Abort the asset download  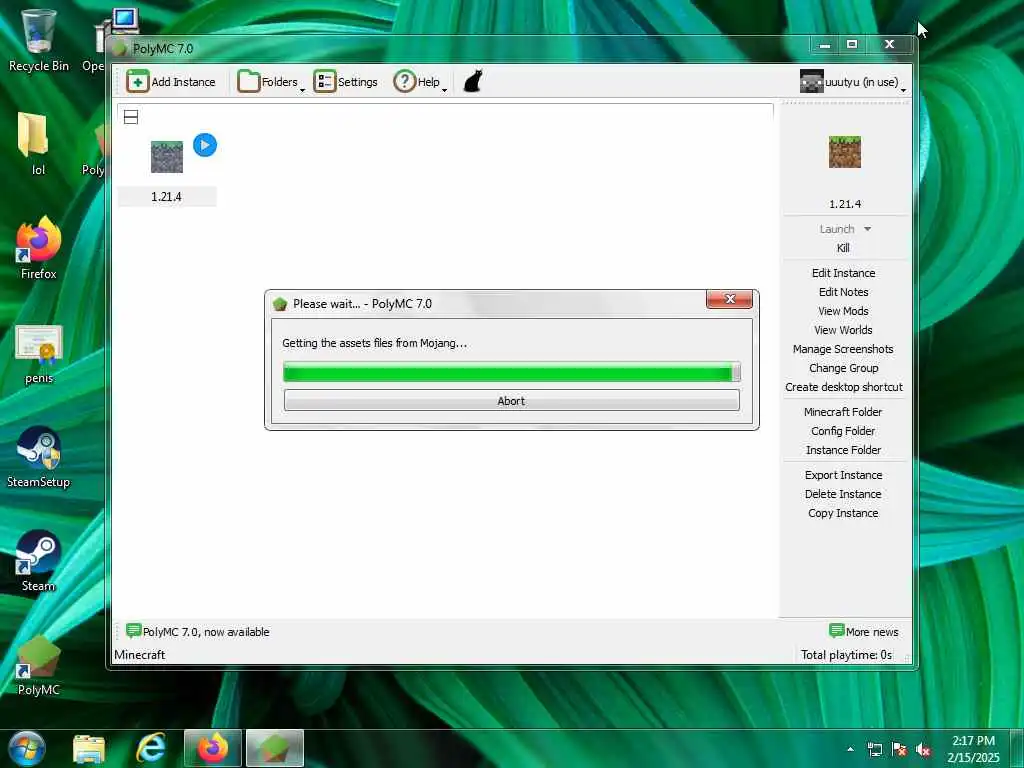[511, 400]
